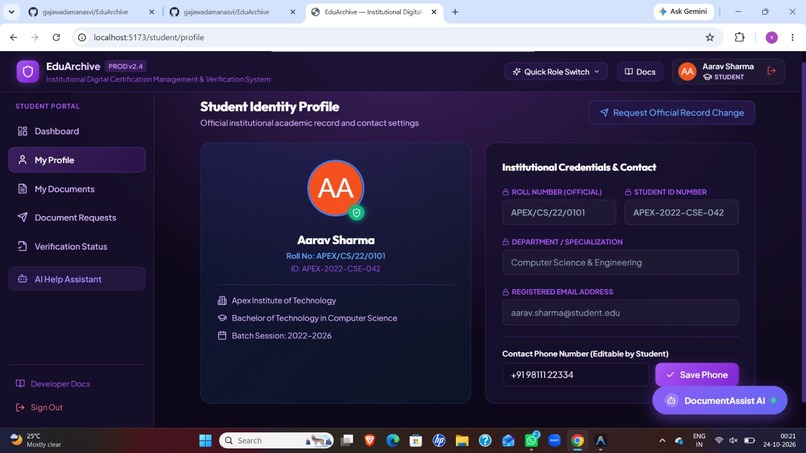
Task: Click the graduation cap icon beside Bachelor of Technology
Action: tap(222, 318)
